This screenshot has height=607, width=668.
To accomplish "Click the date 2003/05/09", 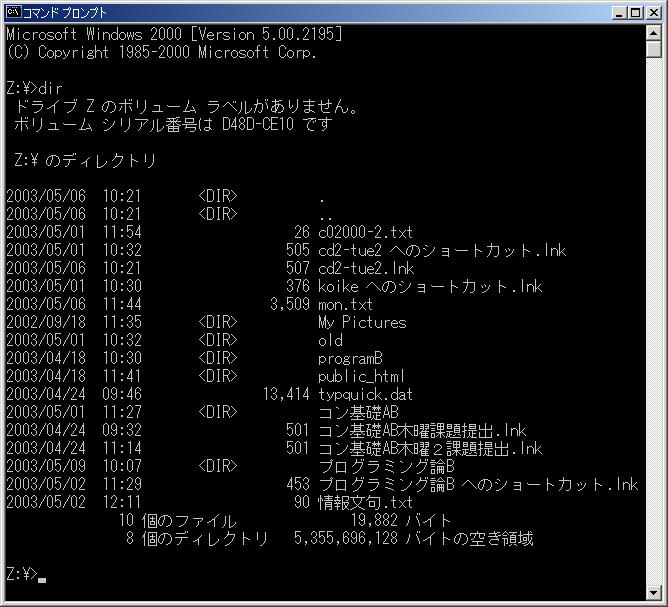I will (x=46, y=466).
